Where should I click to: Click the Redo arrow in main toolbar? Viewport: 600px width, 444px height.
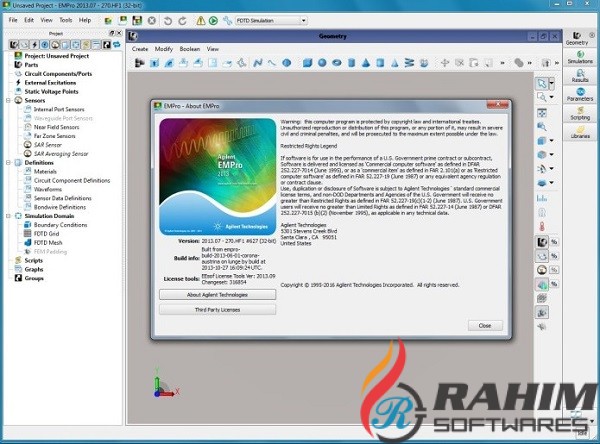point(183,21)
